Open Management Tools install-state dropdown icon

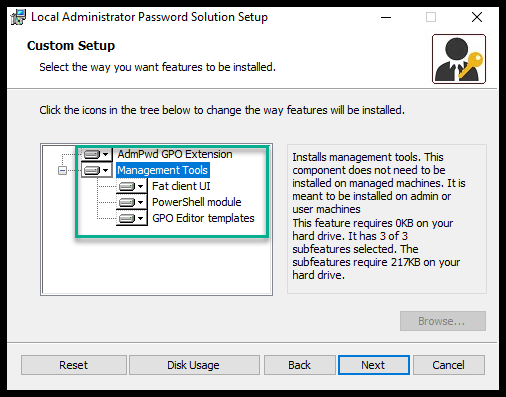click(x=97, y=170)
